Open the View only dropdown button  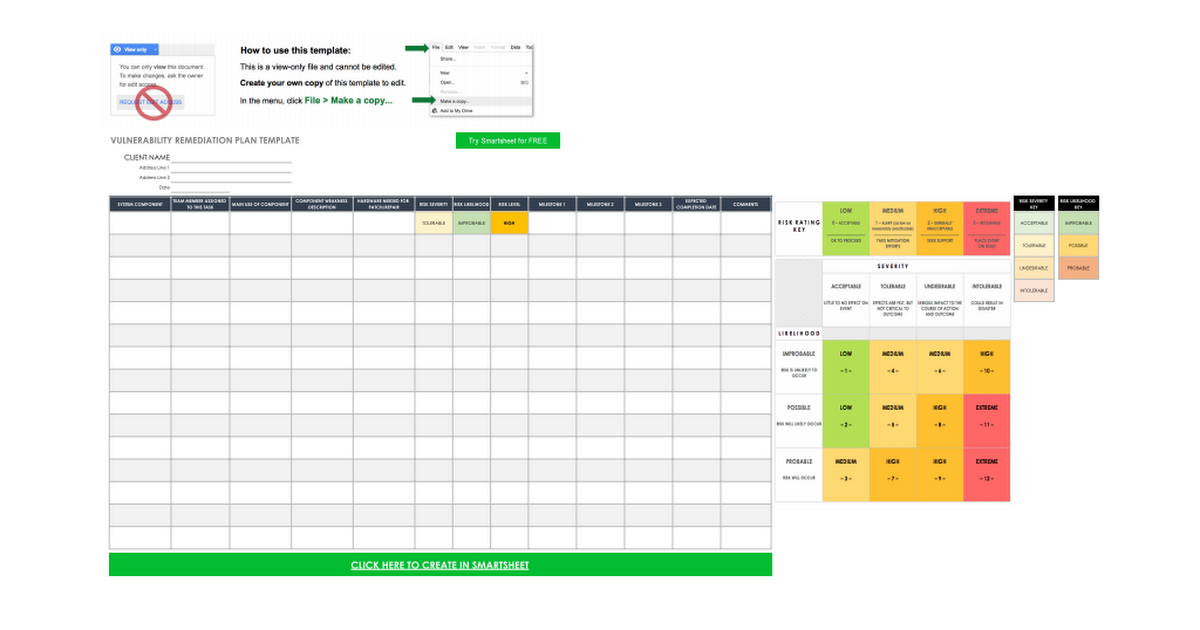point(136,48)
